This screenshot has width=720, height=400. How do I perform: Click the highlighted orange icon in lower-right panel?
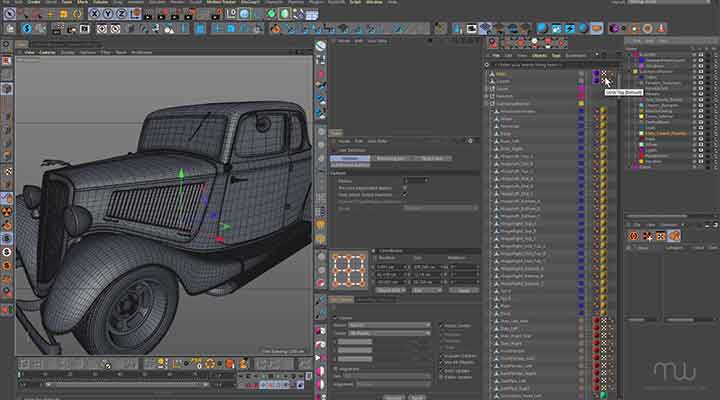[674, 236]
